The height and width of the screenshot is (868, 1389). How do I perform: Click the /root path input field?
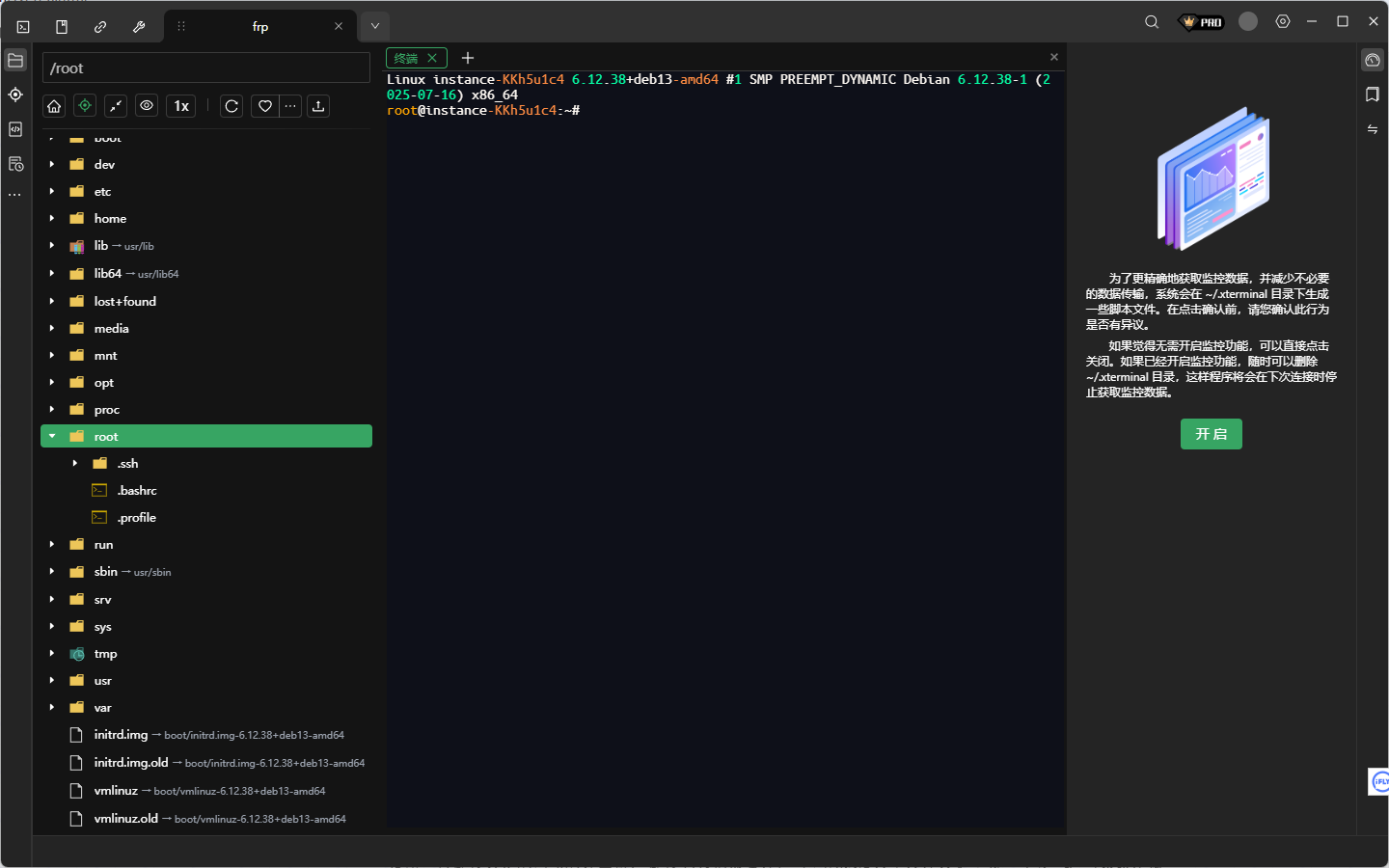206,68
